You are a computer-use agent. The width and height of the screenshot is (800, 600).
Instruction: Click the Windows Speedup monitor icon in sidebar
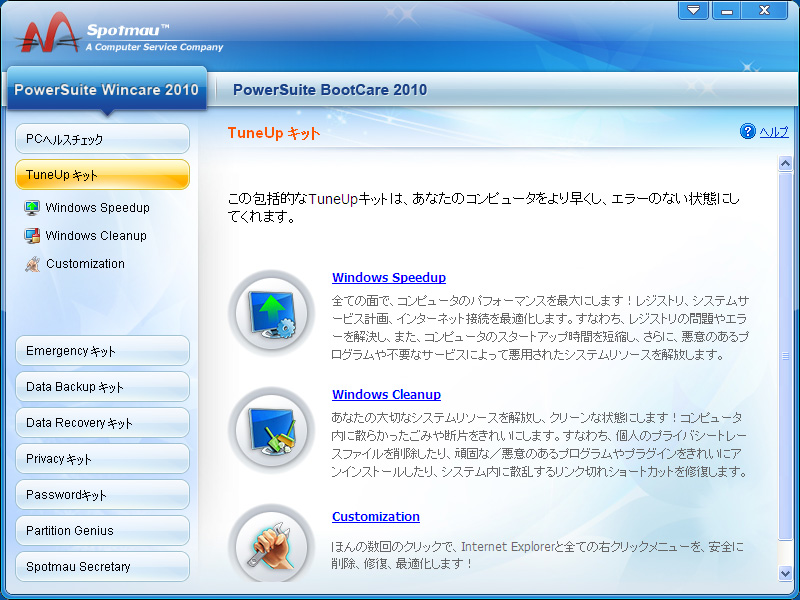[32, 208]
